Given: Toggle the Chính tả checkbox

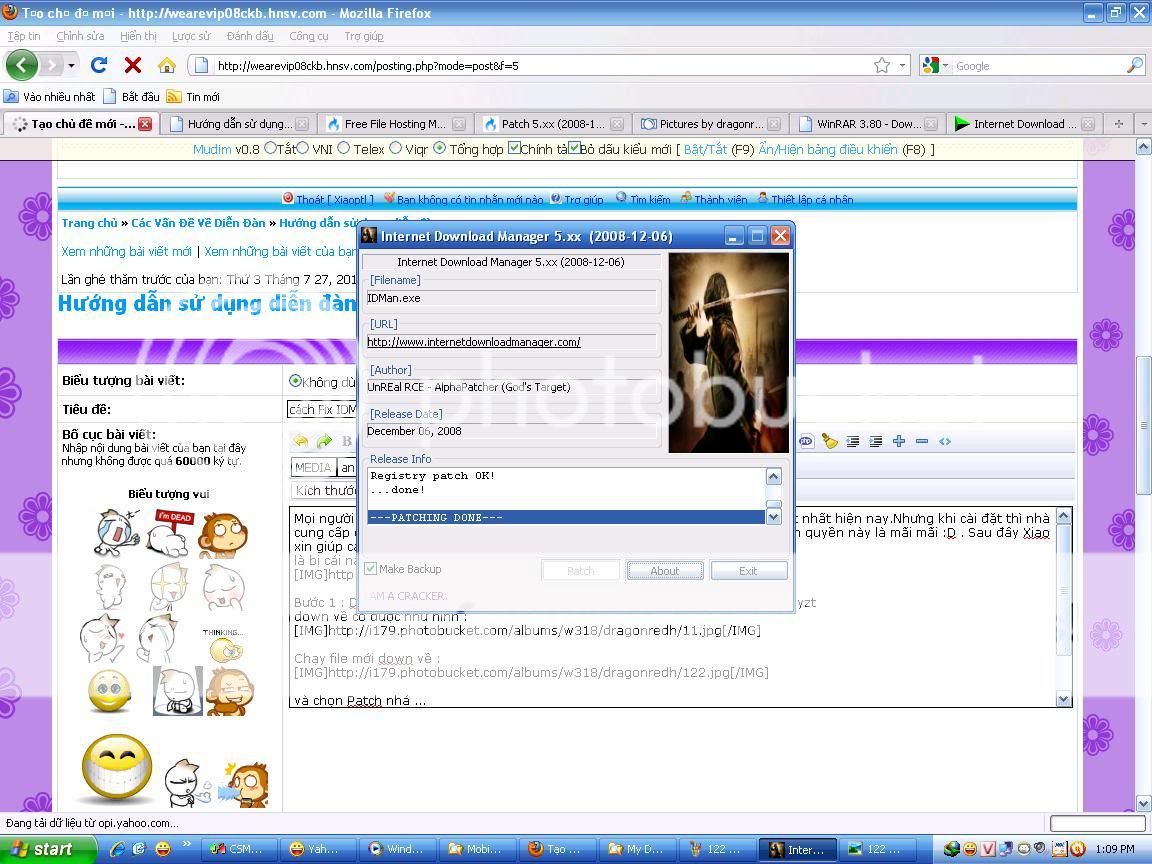Looking at the screenshot, I should click(514, 148).
